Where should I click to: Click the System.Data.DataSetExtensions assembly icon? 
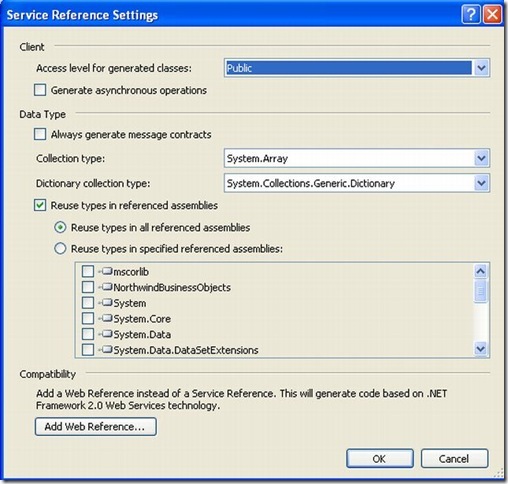point(107,350)
